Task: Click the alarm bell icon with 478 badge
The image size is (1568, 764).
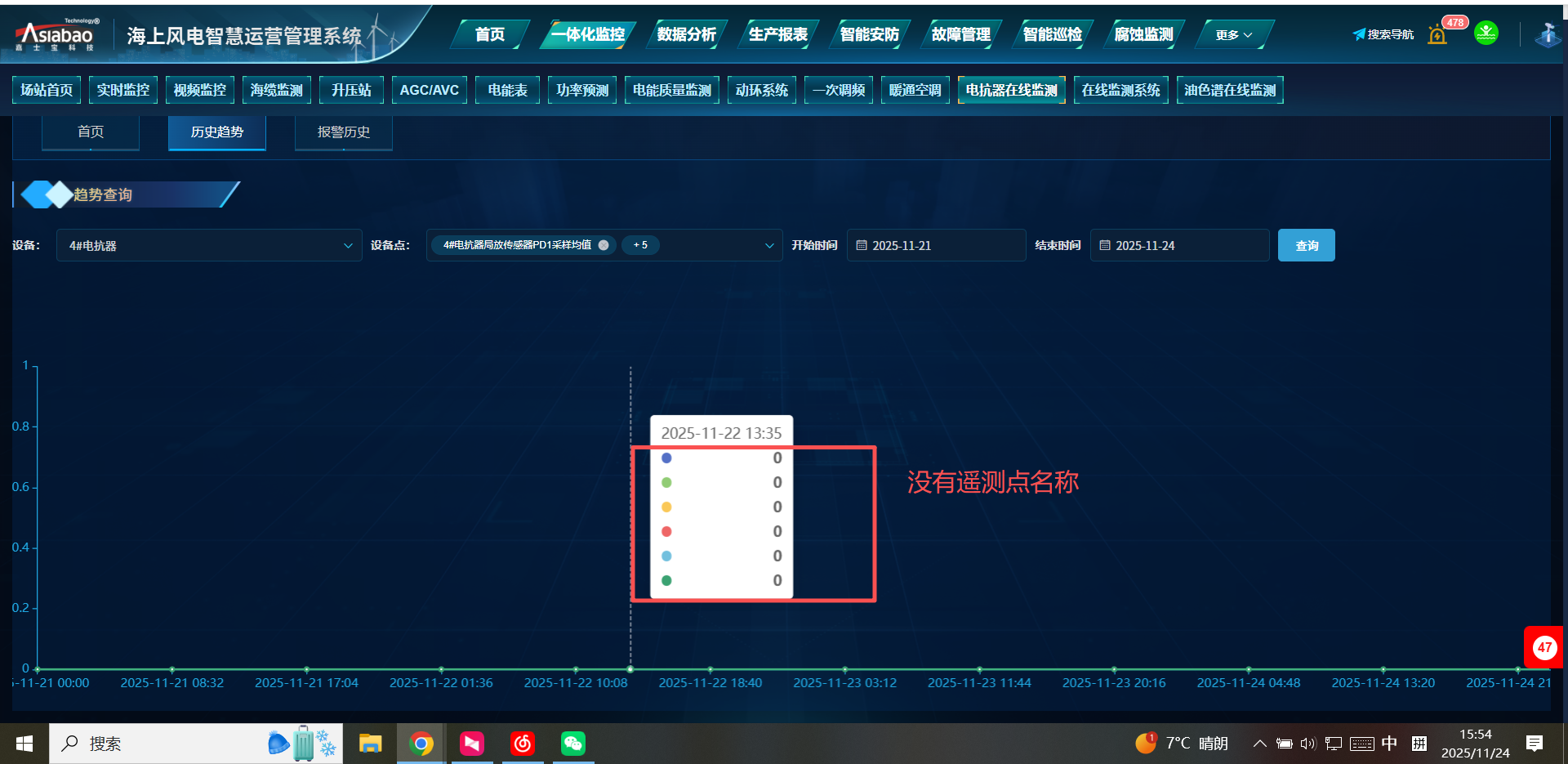Action: point(1437,34)
